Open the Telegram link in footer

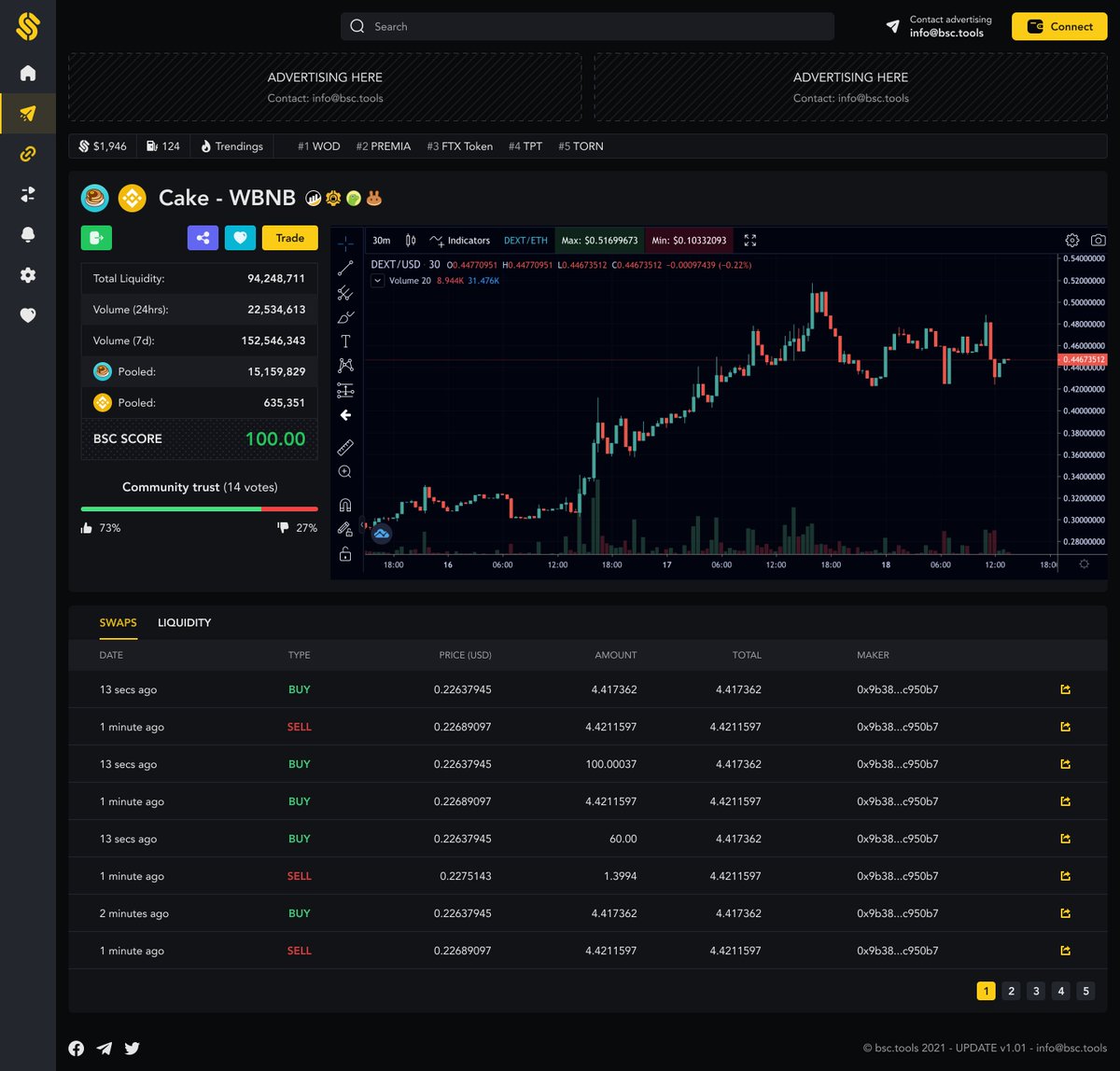click(105, 1048)
